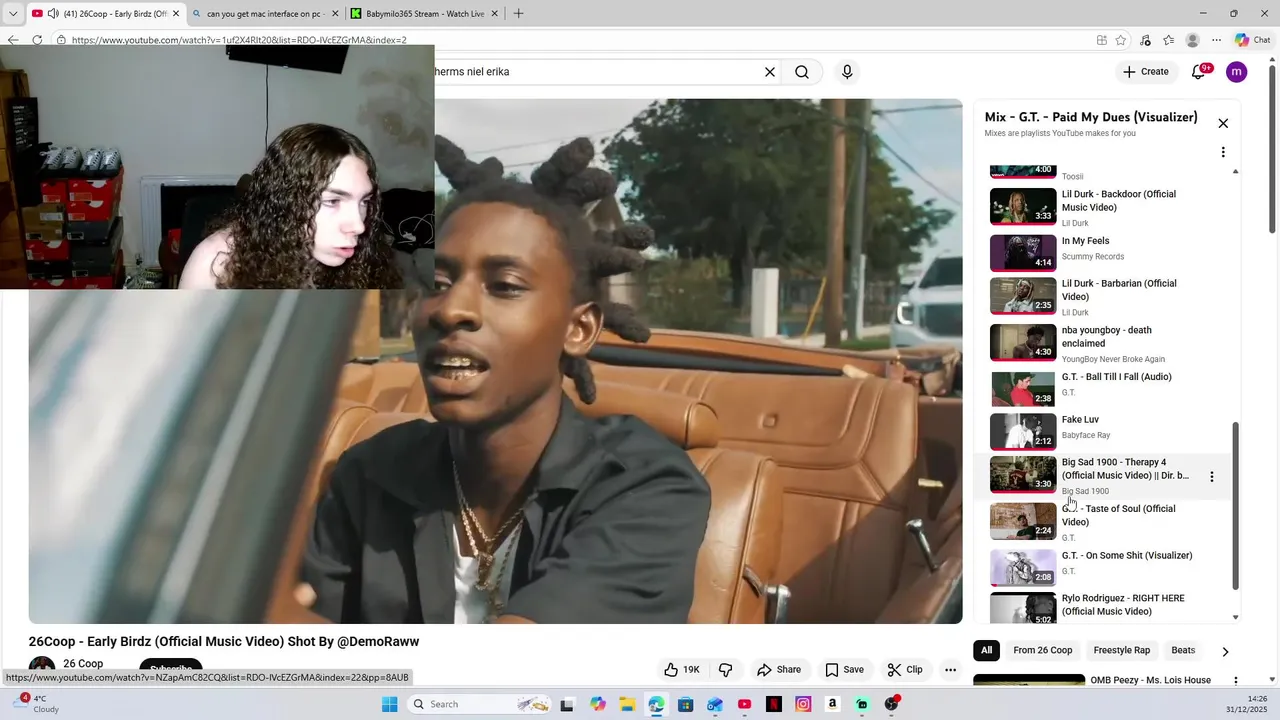
Task: Mute the YouTube tab via speaker icon
Action: click(53, 14)
